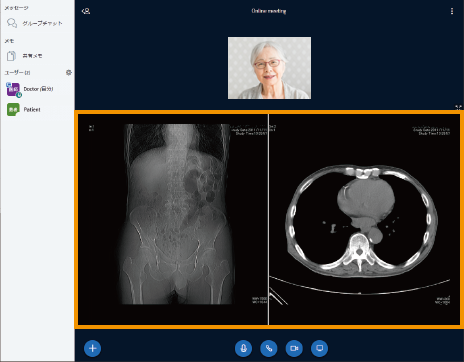Toggle the user list panel icon
Viewport: 464px width, 362px height.
pyautogui.click(x=86, y=11)
